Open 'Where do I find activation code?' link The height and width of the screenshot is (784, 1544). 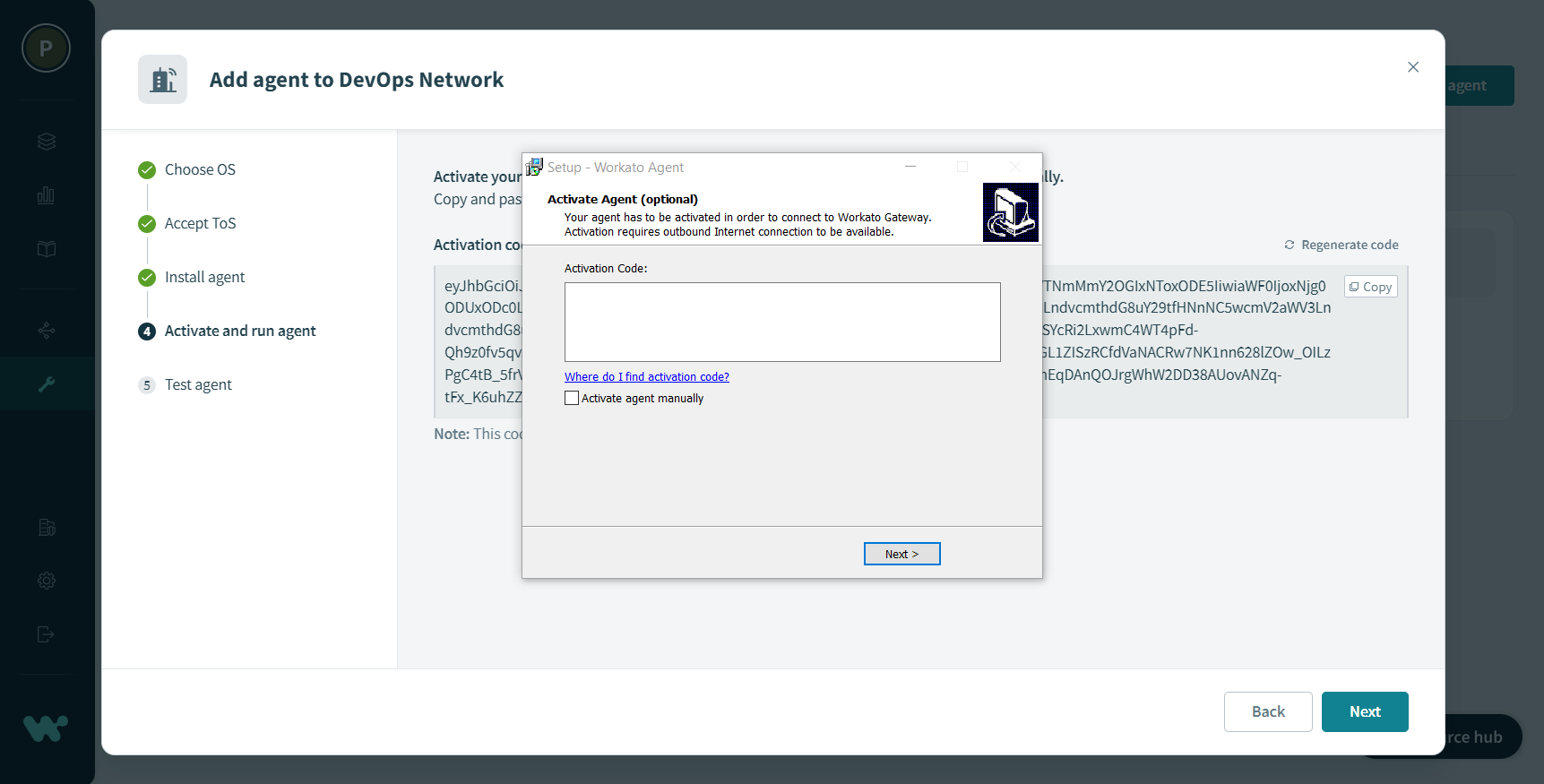646,377
